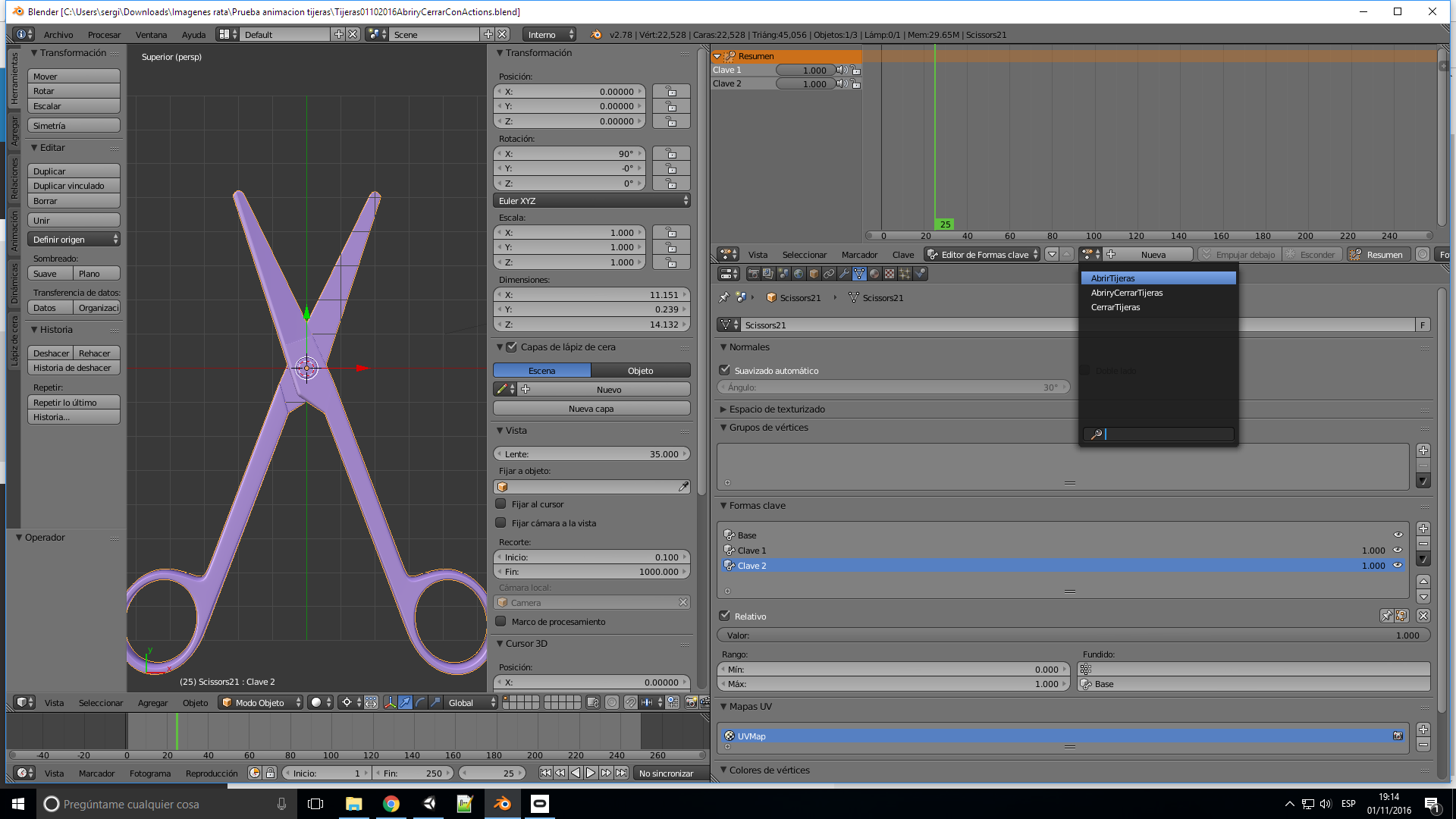The width and height of the screenshot is (1456, 819).
Task: Toggle Suavizado automático checkbox
Action: [x=725, y=370]
